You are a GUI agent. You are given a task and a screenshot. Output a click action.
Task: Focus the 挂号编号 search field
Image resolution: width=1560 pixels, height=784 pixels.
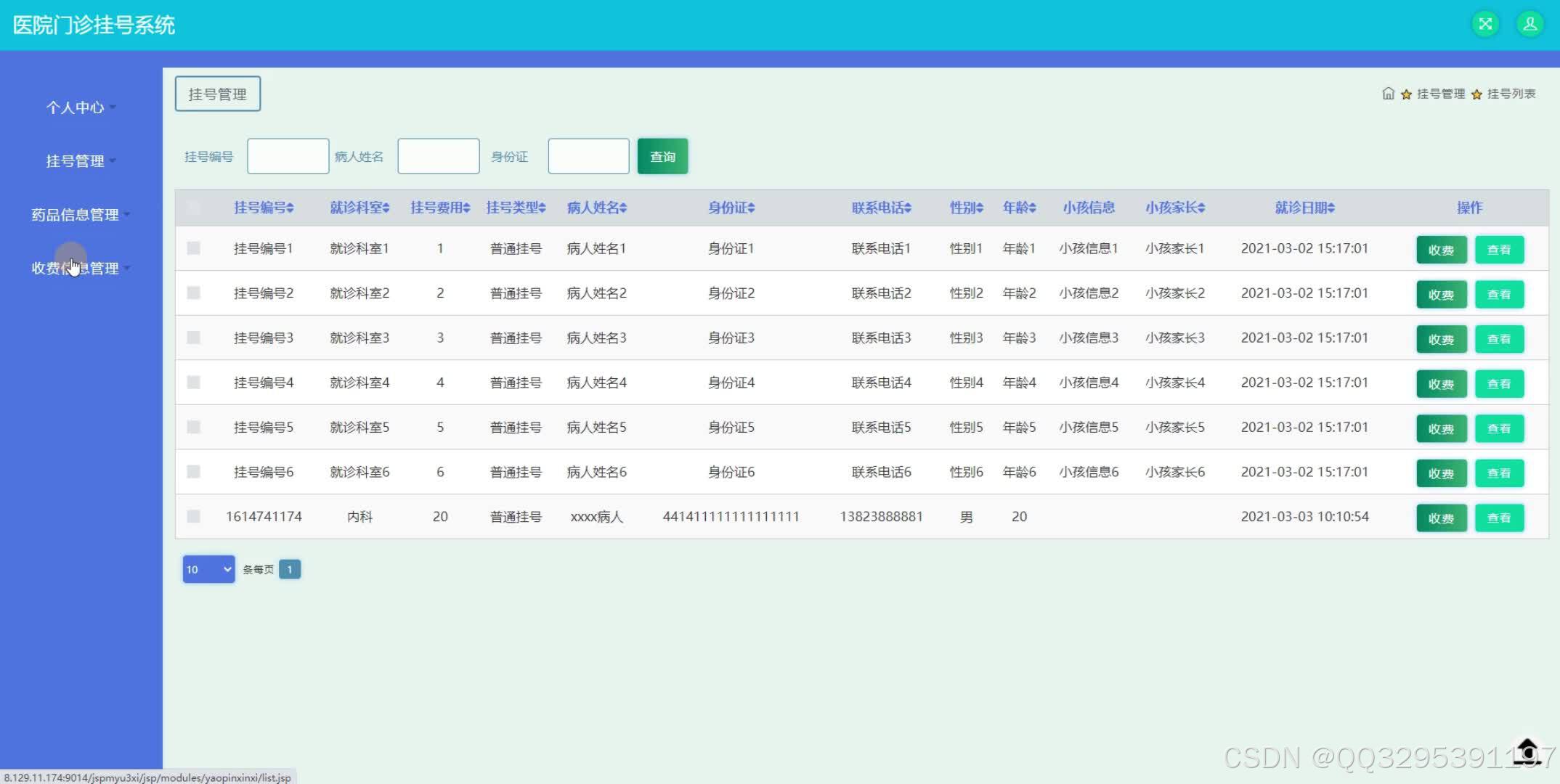point(288,156)
